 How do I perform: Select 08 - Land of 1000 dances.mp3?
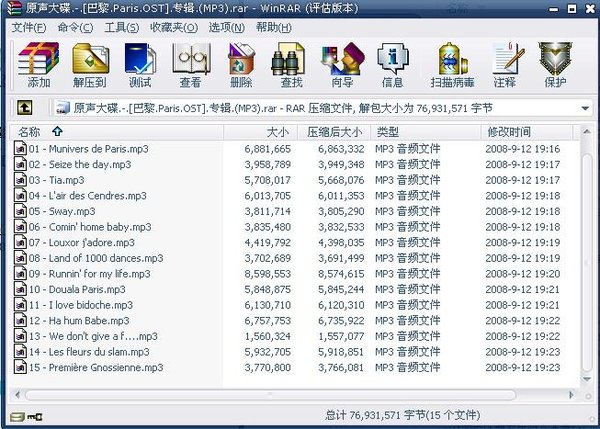coord(96,258)
